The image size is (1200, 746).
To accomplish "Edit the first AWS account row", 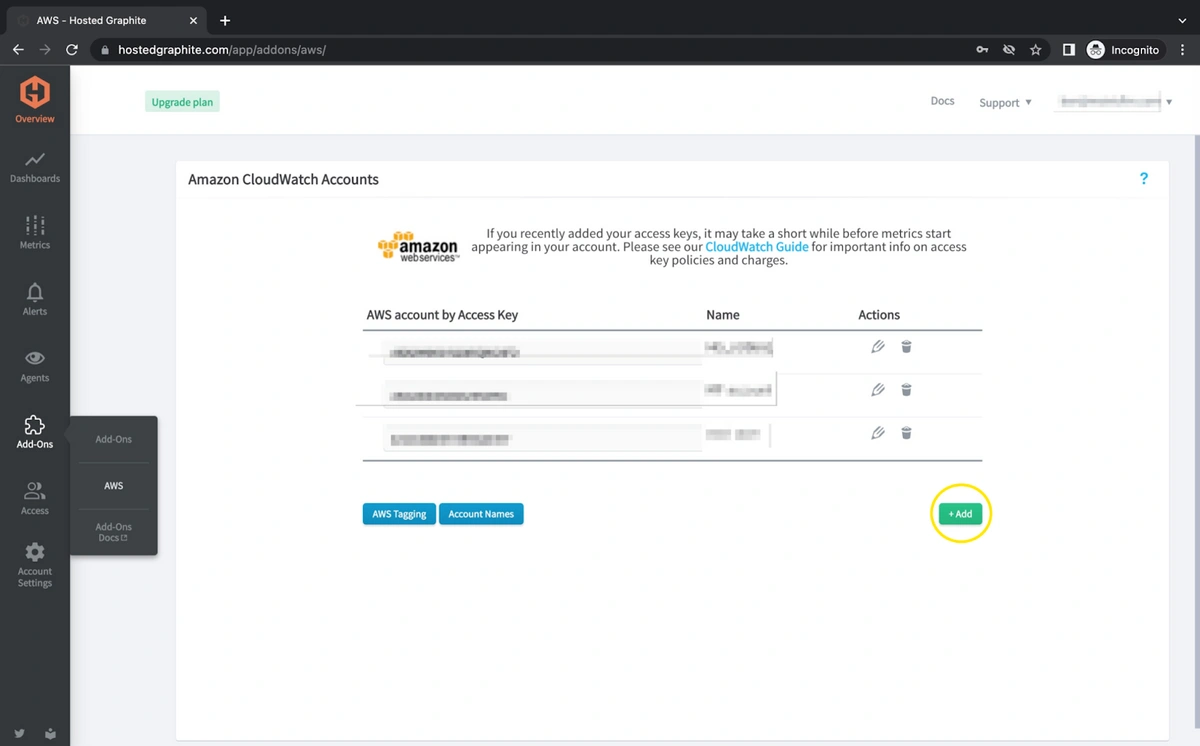I will (x=878, y=347).
